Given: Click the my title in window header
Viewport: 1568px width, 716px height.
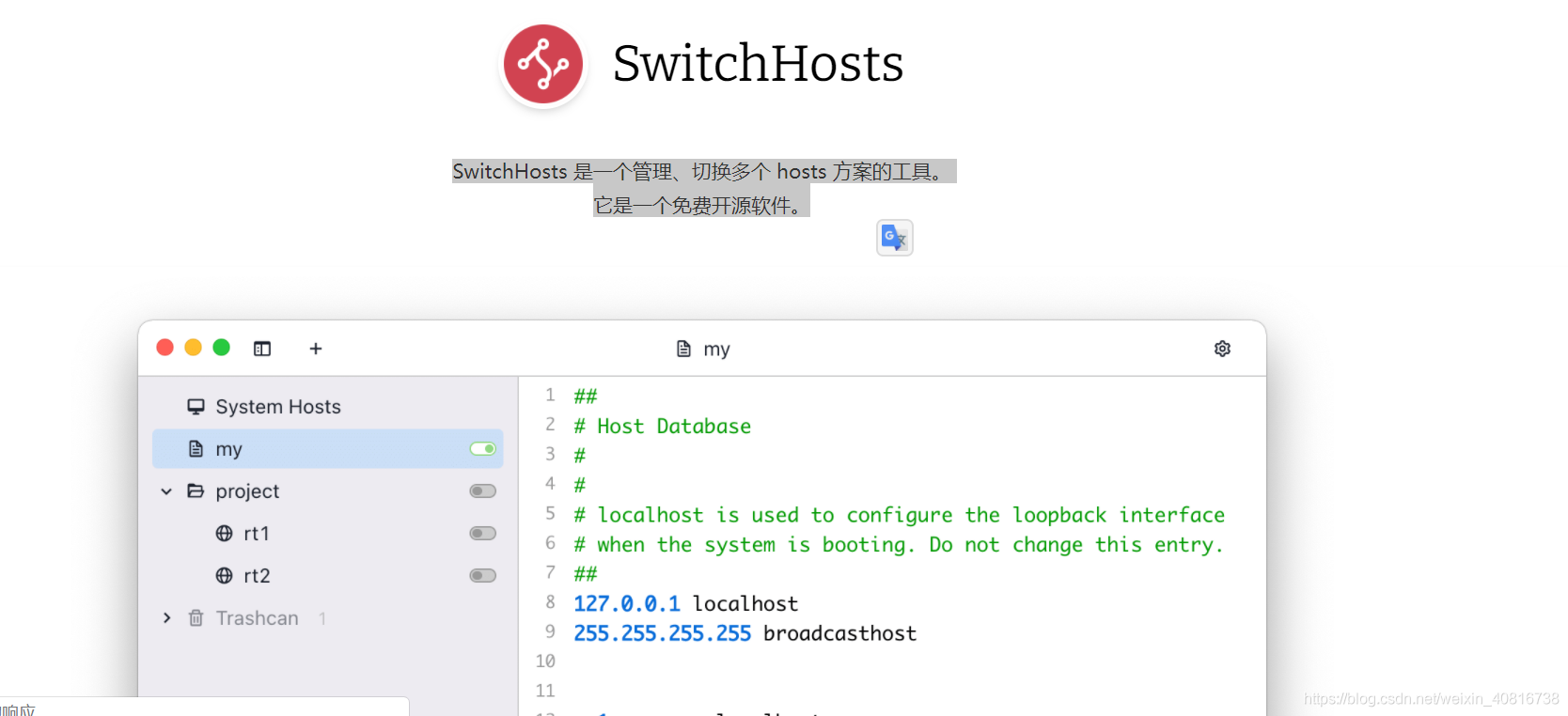Looking at the screenshot, I should pos(716,350).
